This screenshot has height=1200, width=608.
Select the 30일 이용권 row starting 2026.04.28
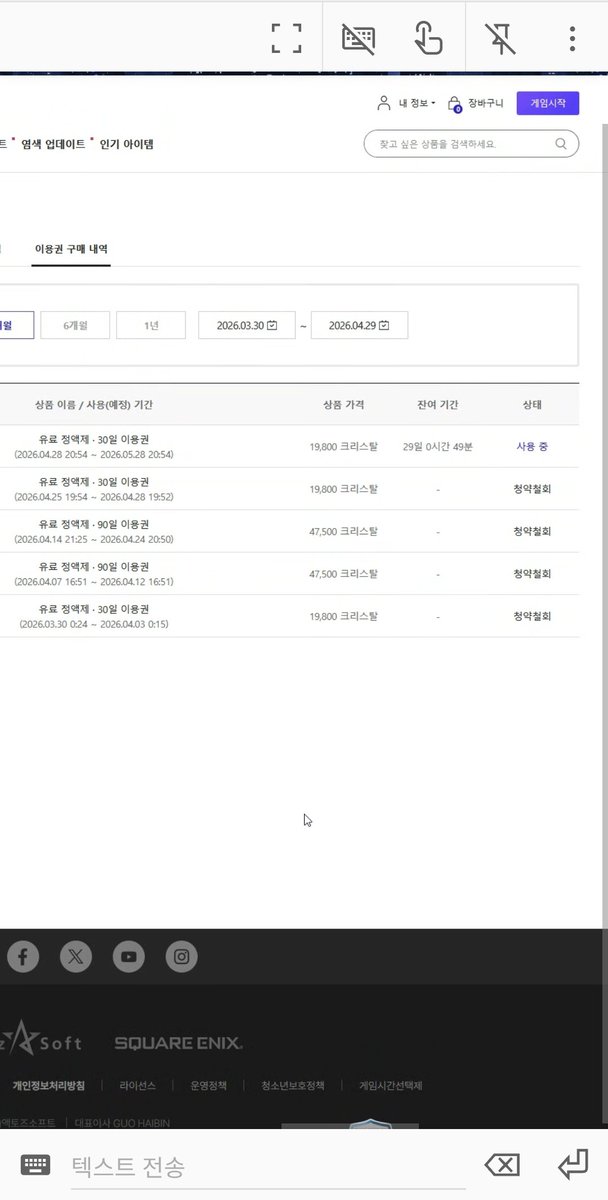[289, 447]
